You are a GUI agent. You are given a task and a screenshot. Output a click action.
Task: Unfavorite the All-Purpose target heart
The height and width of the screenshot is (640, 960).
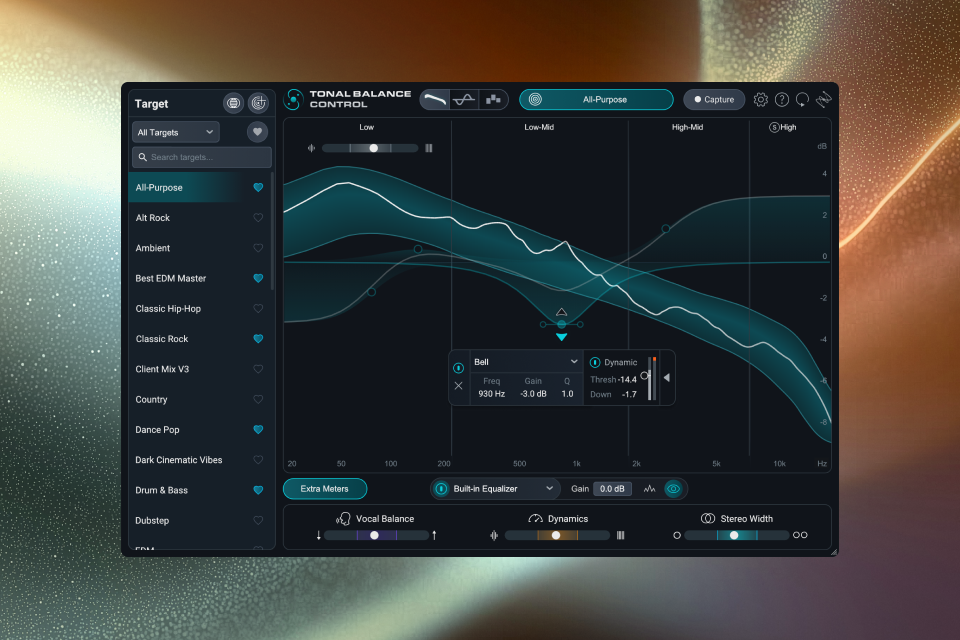[x=258, y=187]
